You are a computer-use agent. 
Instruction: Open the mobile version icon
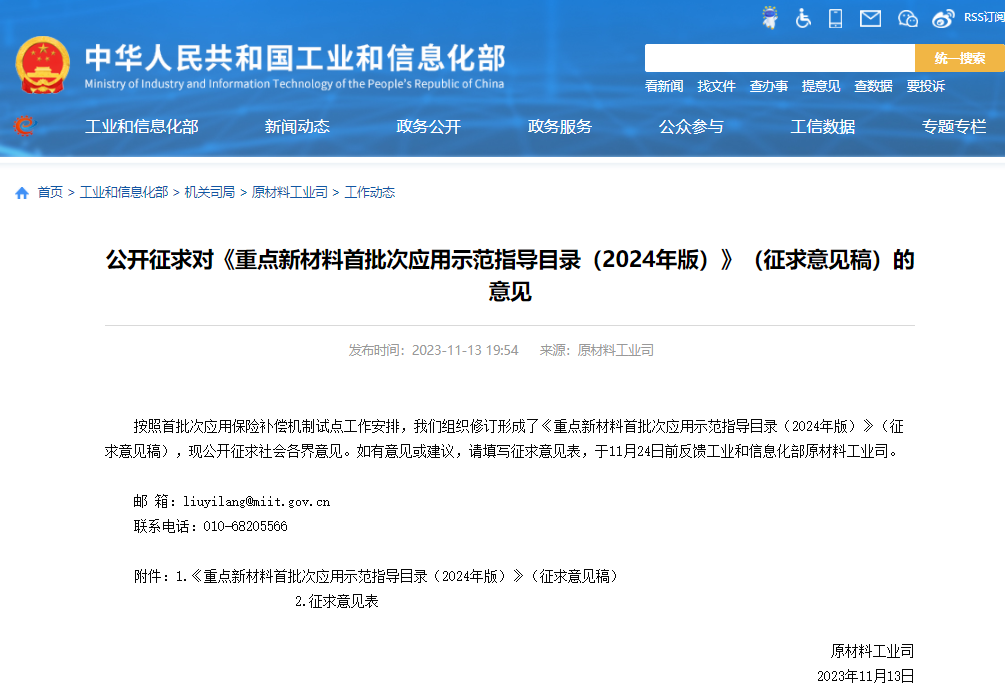(x=835, y=17)
